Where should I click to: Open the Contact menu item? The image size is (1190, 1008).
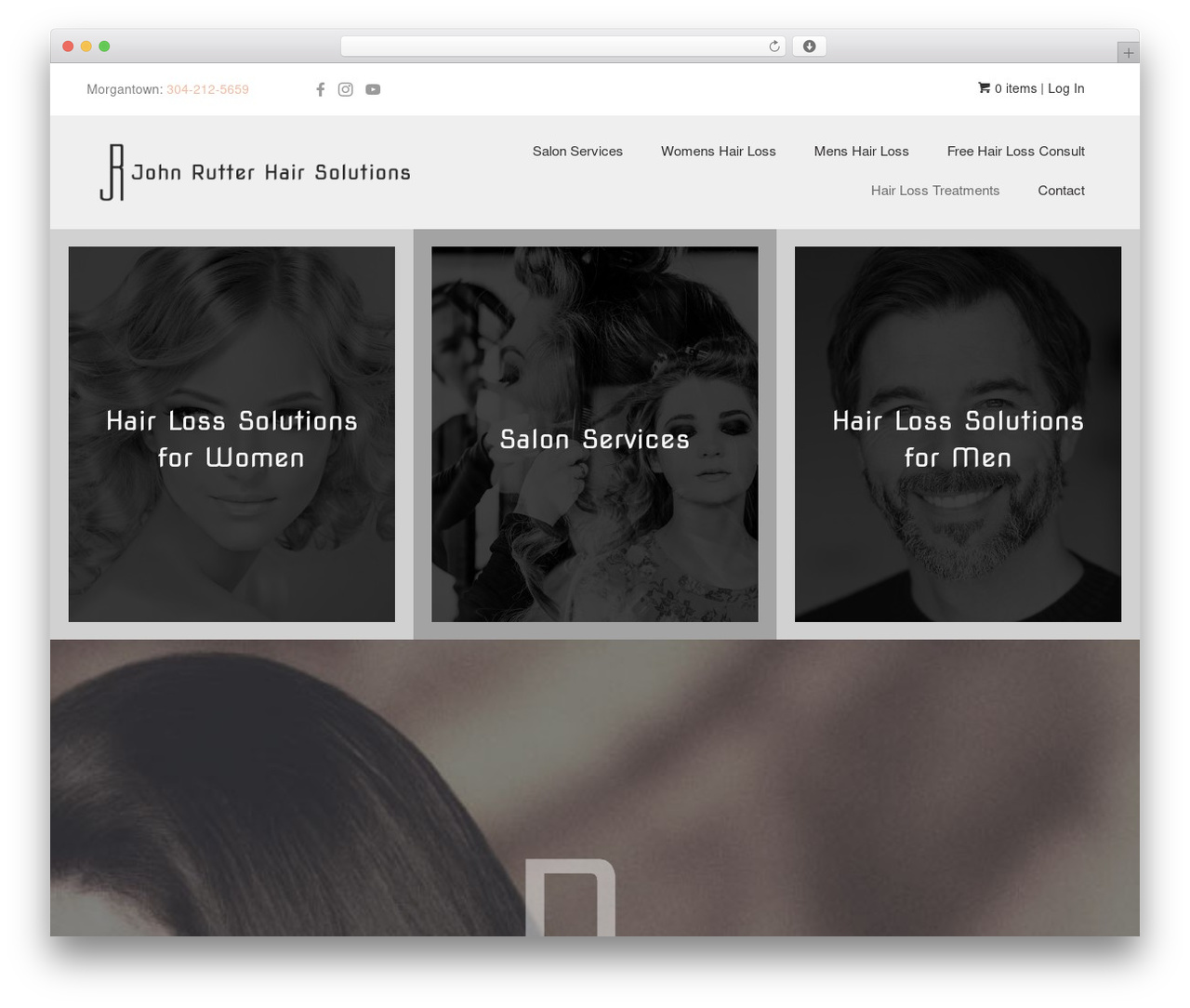(x=1062, y=191)
